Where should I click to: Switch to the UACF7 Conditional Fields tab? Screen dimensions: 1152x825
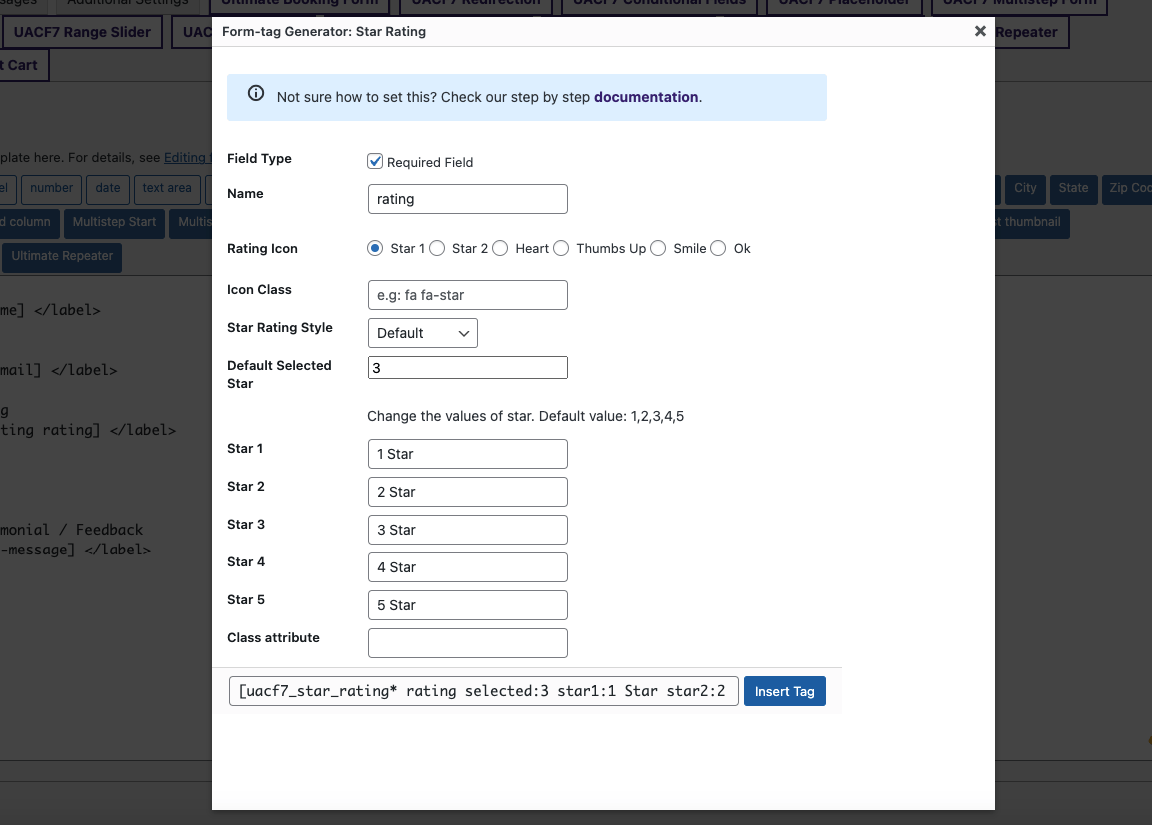tap(659, 3)
